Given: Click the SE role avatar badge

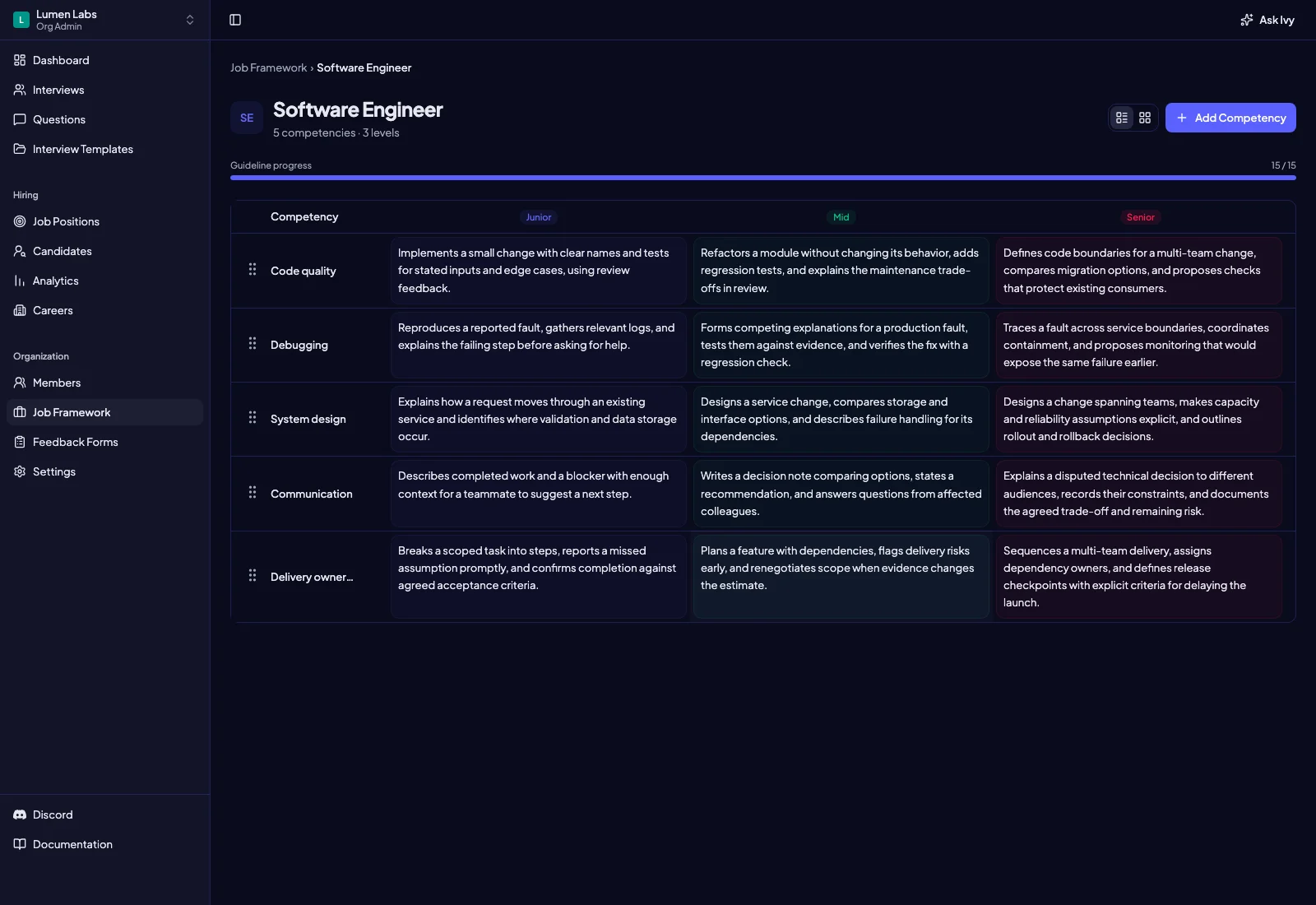Looking at the screenshot, I should click(247, 118).
